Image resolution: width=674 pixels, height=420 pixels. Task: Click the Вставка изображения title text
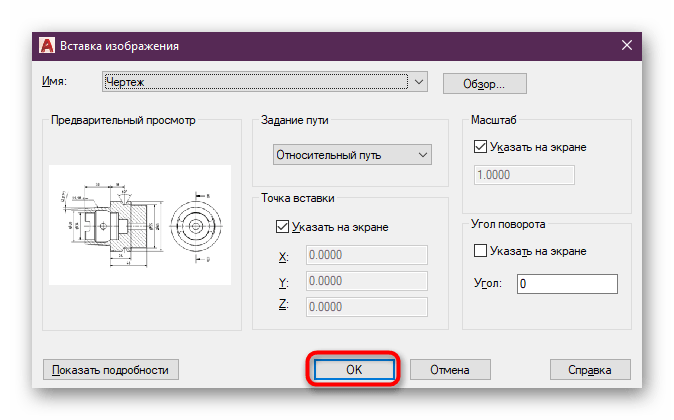click(x=119, y=46)
